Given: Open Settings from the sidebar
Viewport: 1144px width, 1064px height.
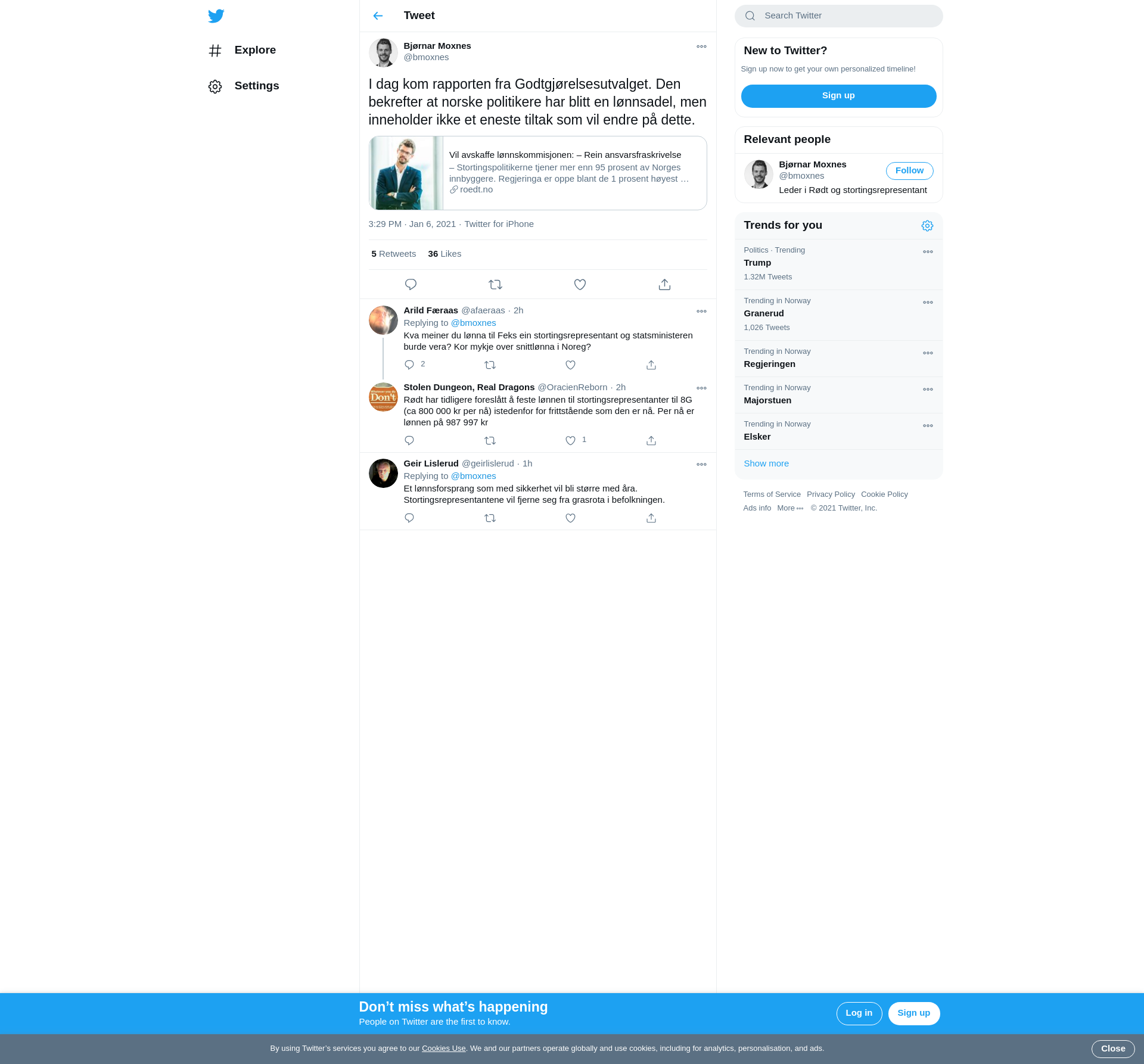Looking at the screenshot, I should pyautogui.click(x=244, y=86).
